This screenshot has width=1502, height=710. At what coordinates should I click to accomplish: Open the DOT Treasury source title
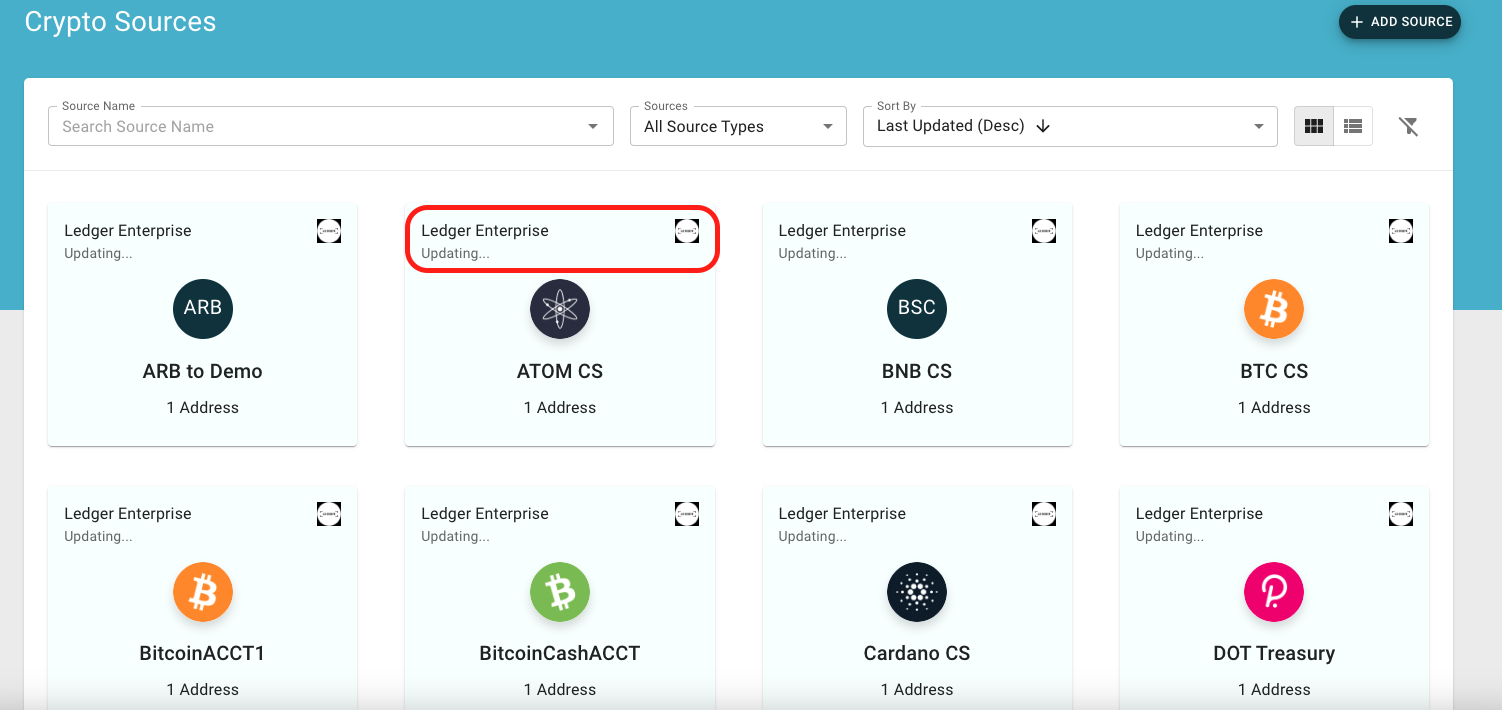(1274, 653)
